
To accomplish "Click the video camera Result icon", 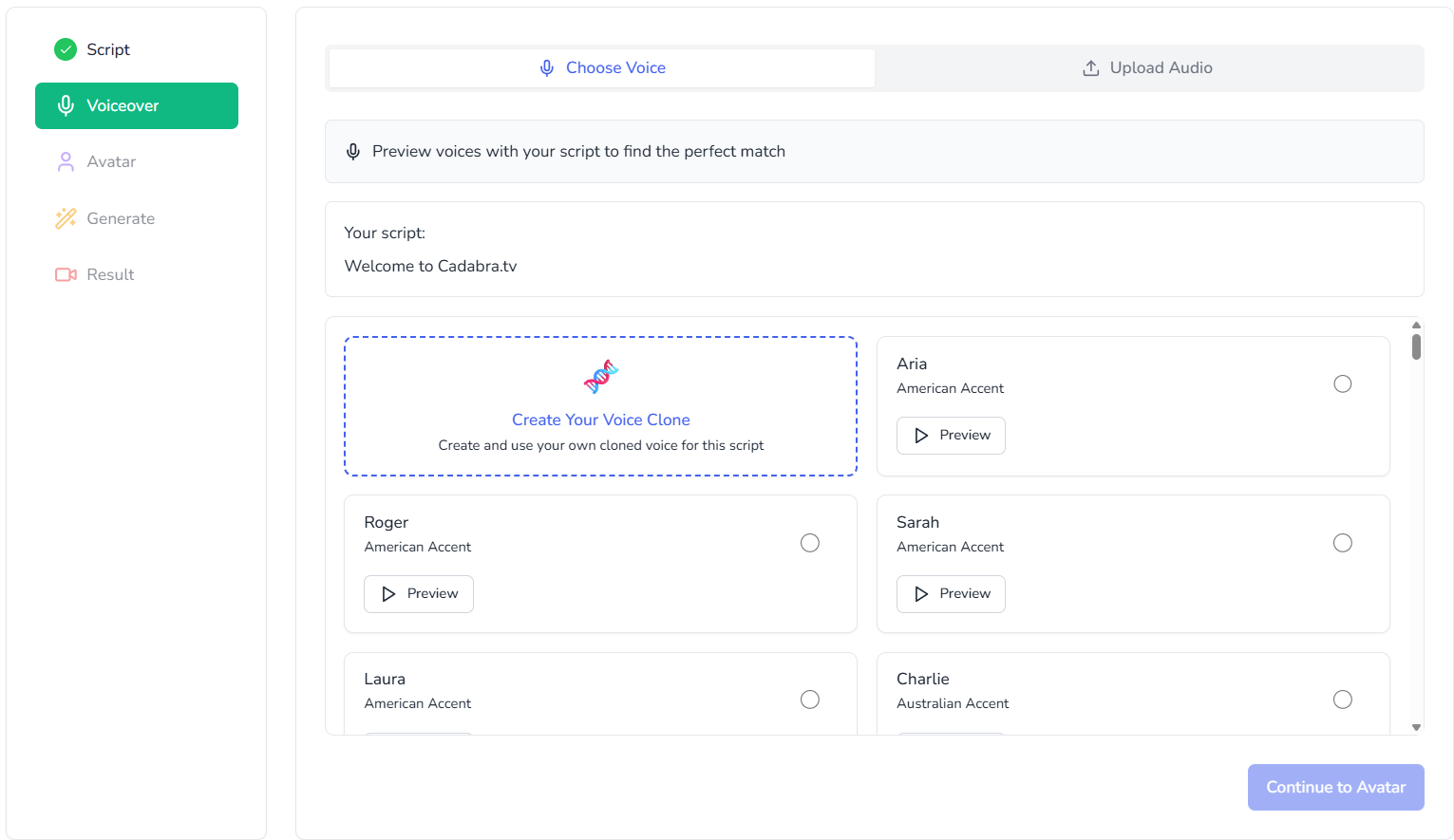I will point(66,274).
